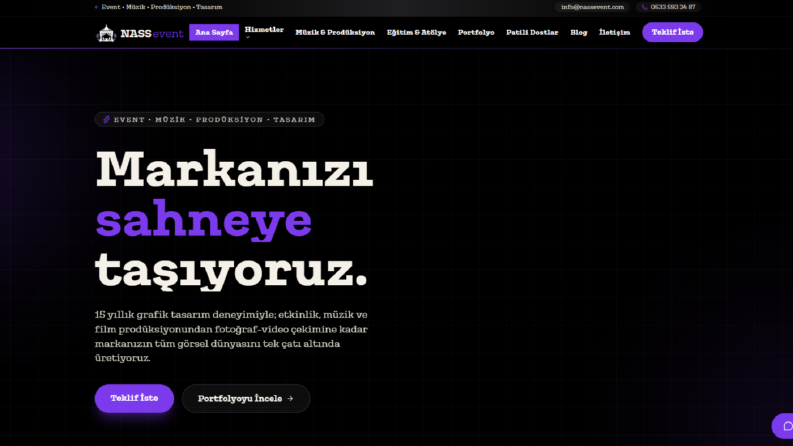Click Teklif İste button below hero text
The width and height of the screenshot is (793, 446).
134,398
